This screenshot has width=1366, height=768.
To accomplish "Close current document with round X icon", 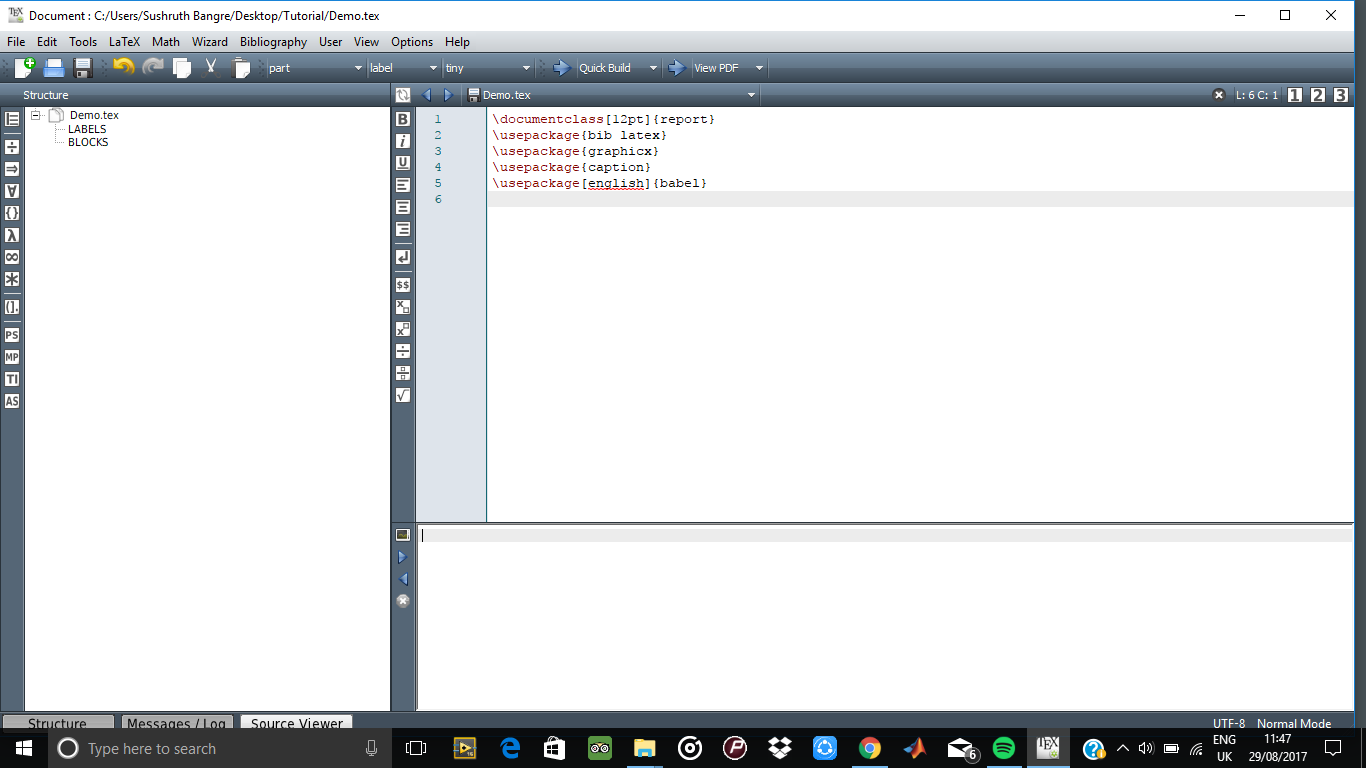I will [x=1219, y=95].
